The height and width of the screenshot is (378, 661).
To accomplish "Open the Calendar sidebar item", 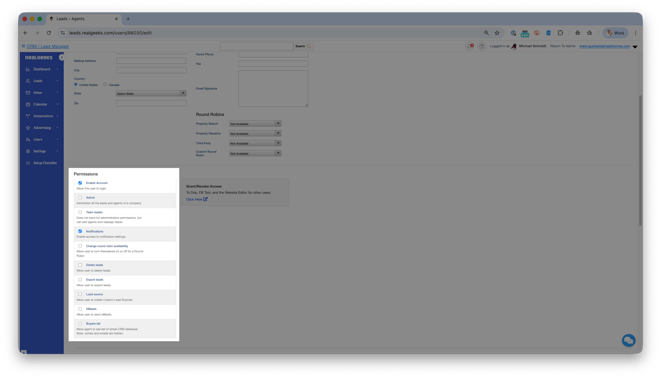I will [x=40, y=105].
